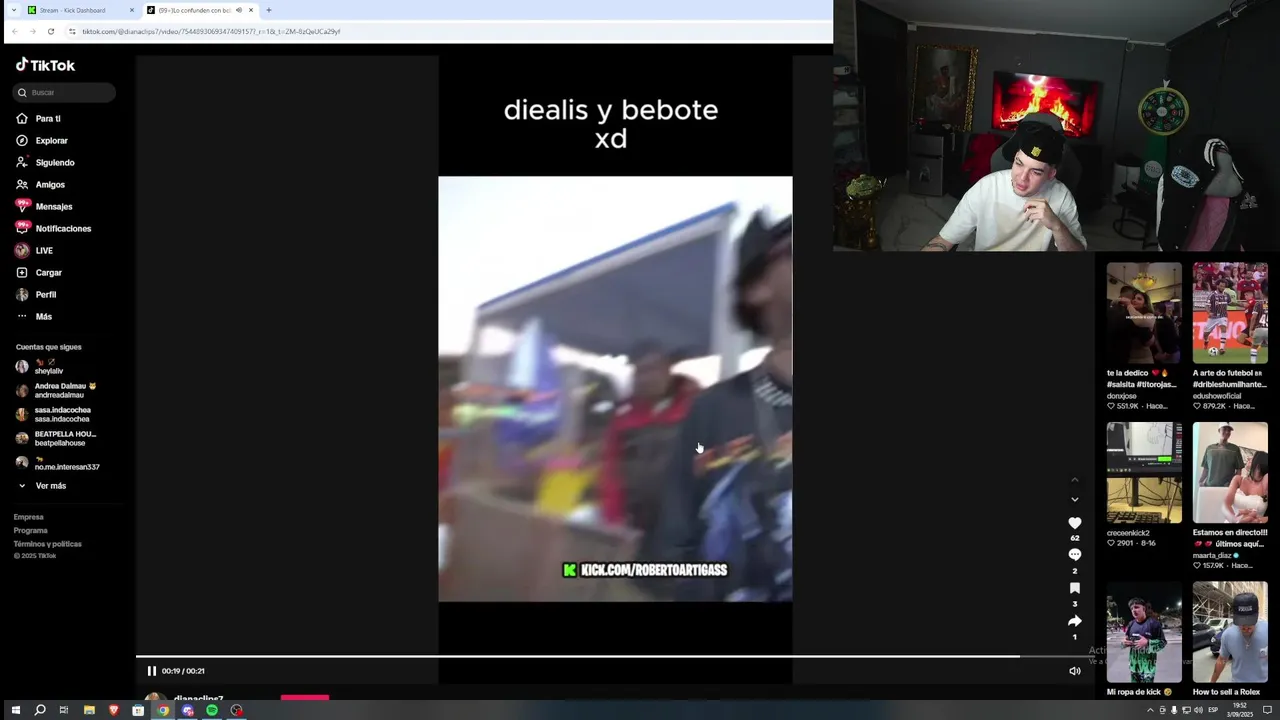Click the site information icon in address bar
The width and height of the screenshot is (1280, 720).
[72, 31]
